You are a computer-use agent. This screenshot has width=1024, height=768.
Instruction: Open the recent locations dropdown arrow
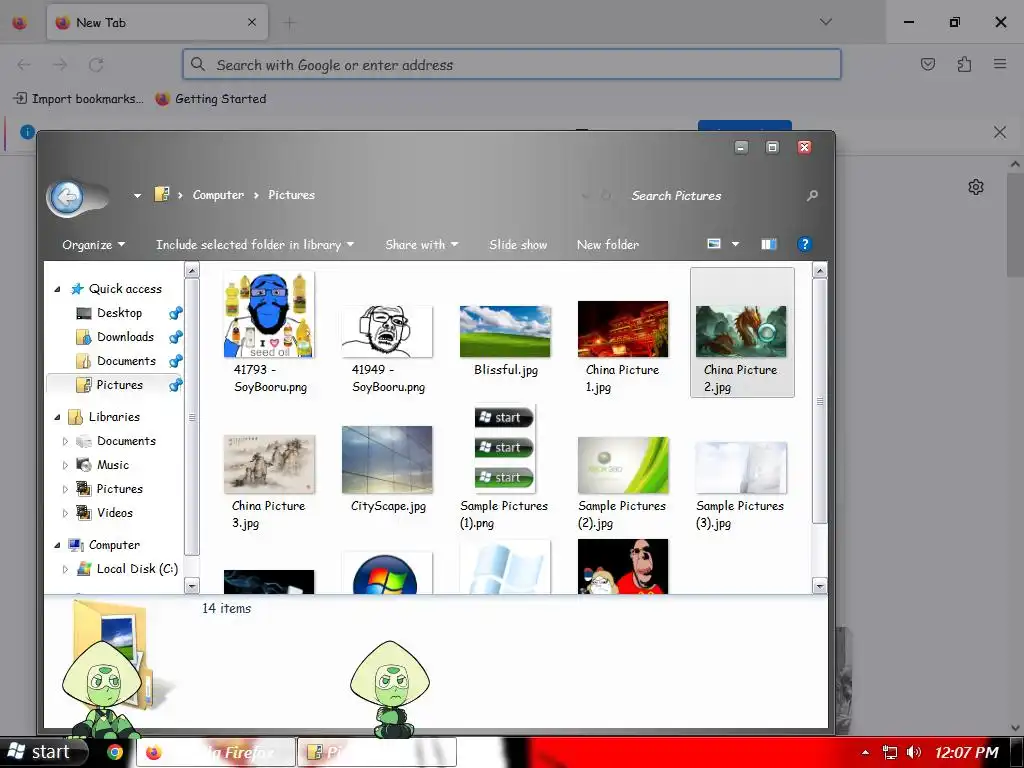pyautogui.click(x=137, y=195)
